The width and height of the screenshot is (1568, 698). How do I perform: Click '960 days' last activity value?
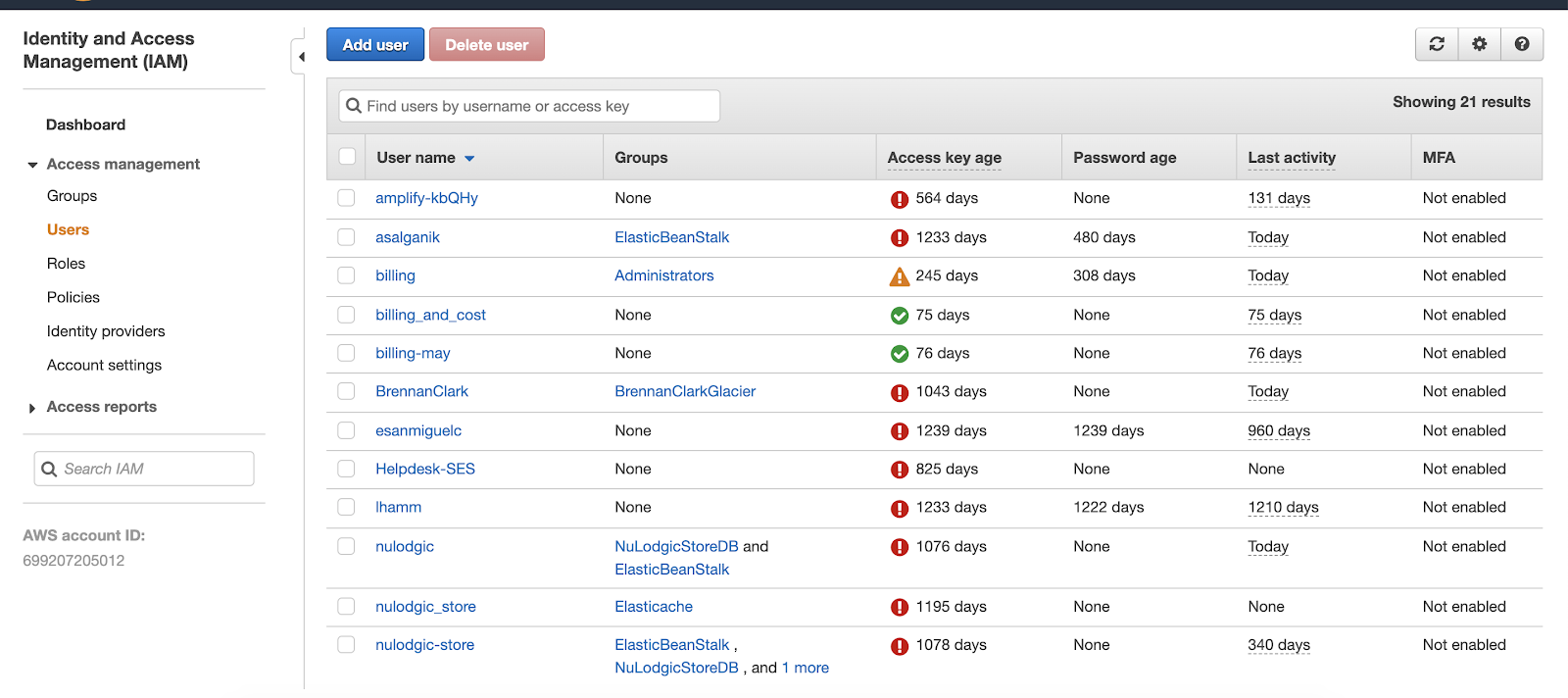pyautogui.click(x=1279, y=430)
